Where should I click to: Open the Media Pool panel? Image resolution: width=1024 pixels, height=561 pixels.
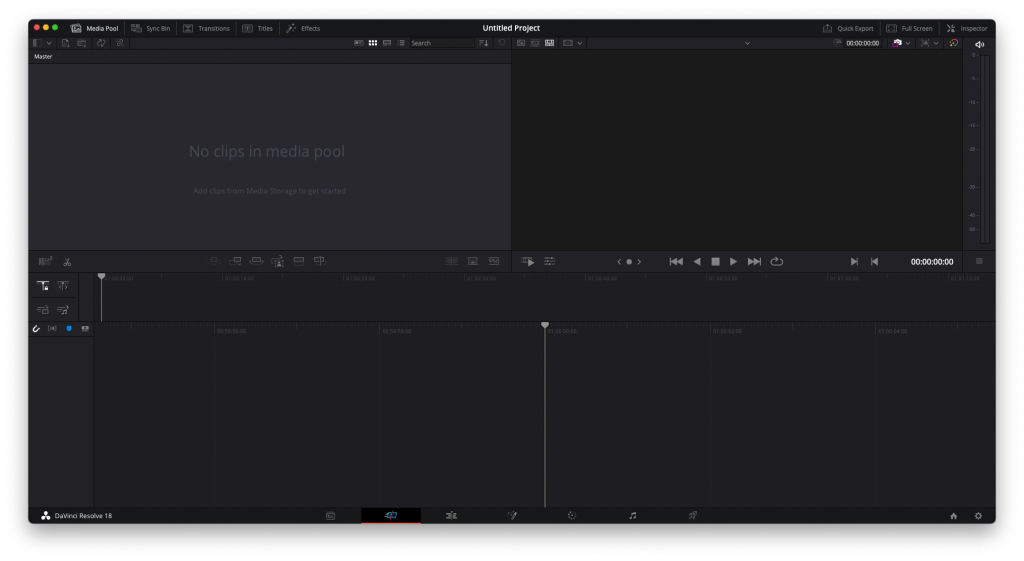pyautogui.click(x=95, y=28)
